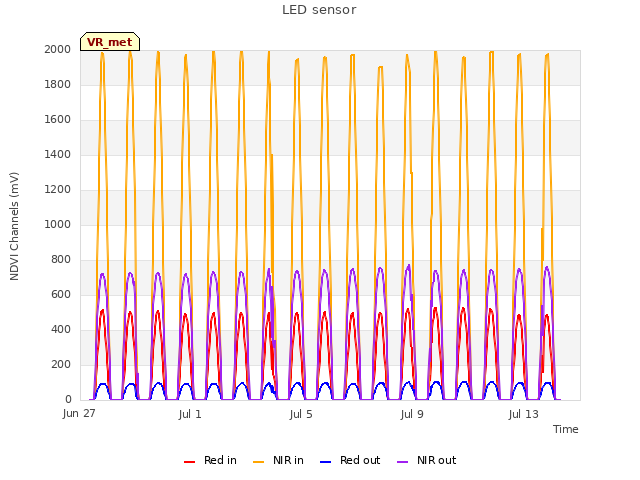This screenshot has height=480, width=640.
Task: Click the 600 y-axis tick label
Action: pos(61,294)
